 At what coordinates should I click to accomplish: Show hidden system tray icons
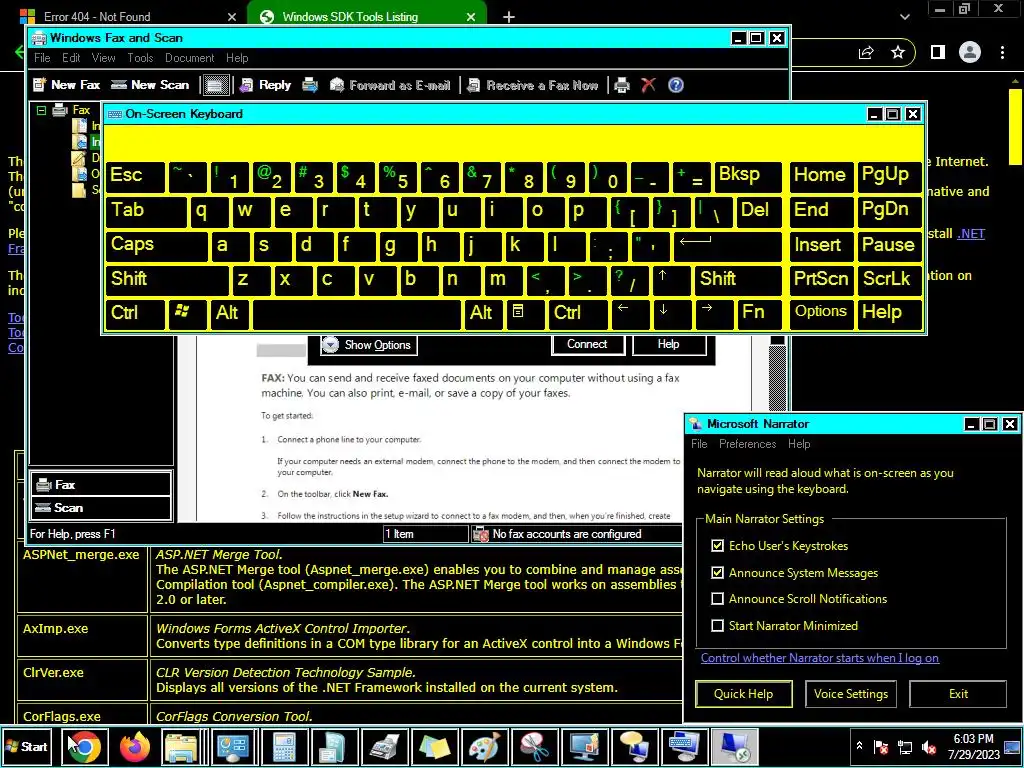(859, 746)
